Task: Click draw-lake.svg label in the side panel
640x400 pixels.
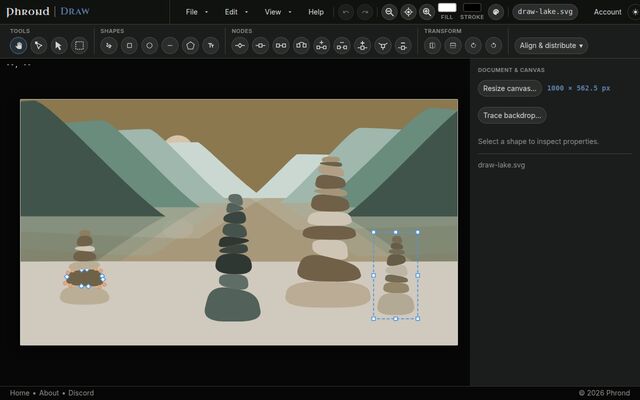Action: (501, 165)
